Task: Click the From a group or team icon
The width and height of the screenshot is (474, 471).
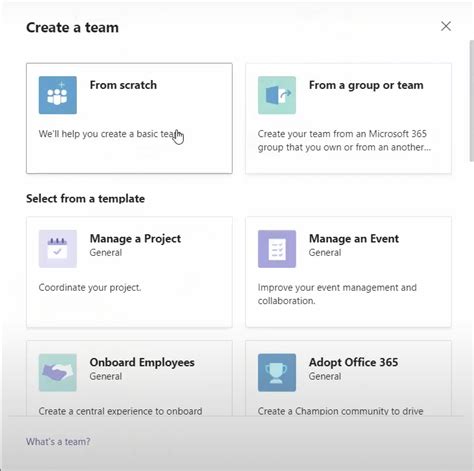Action: (x=277, y=95)
